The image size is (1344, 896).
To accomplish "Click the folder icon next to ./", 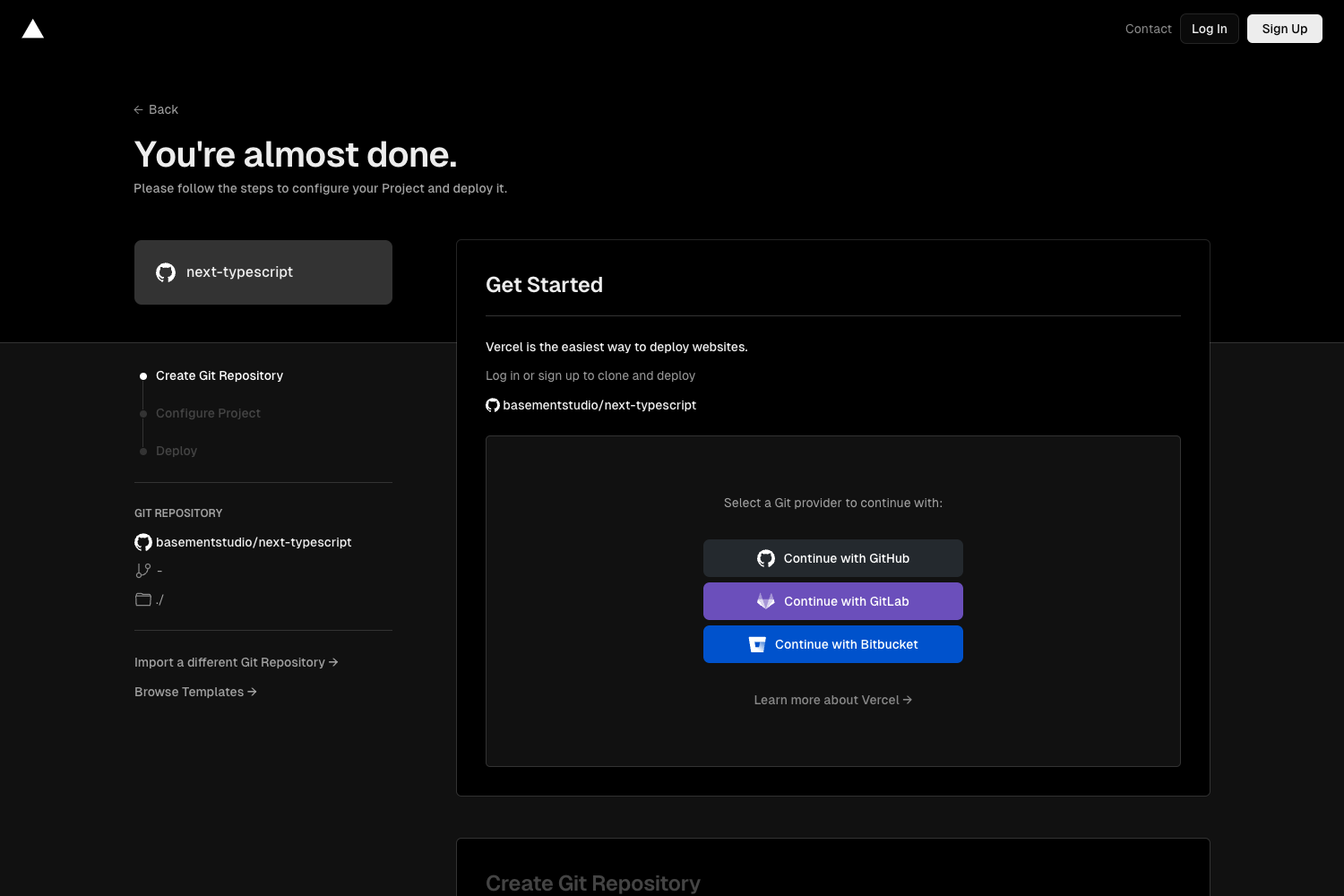I will pyautogui.click(x=142, y=599).
